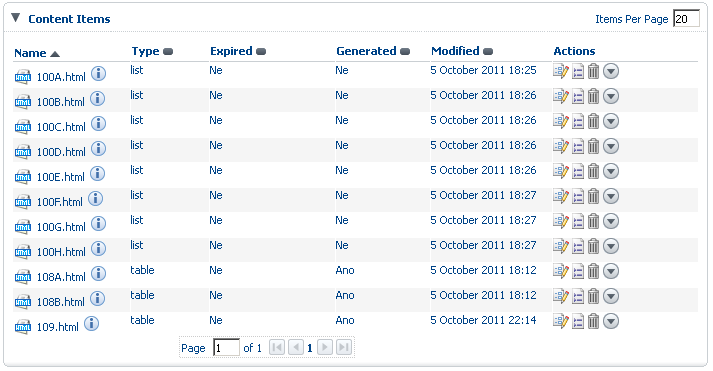Click the edit icon for 100A.html
Screen dimensions: 713x371
561,71
